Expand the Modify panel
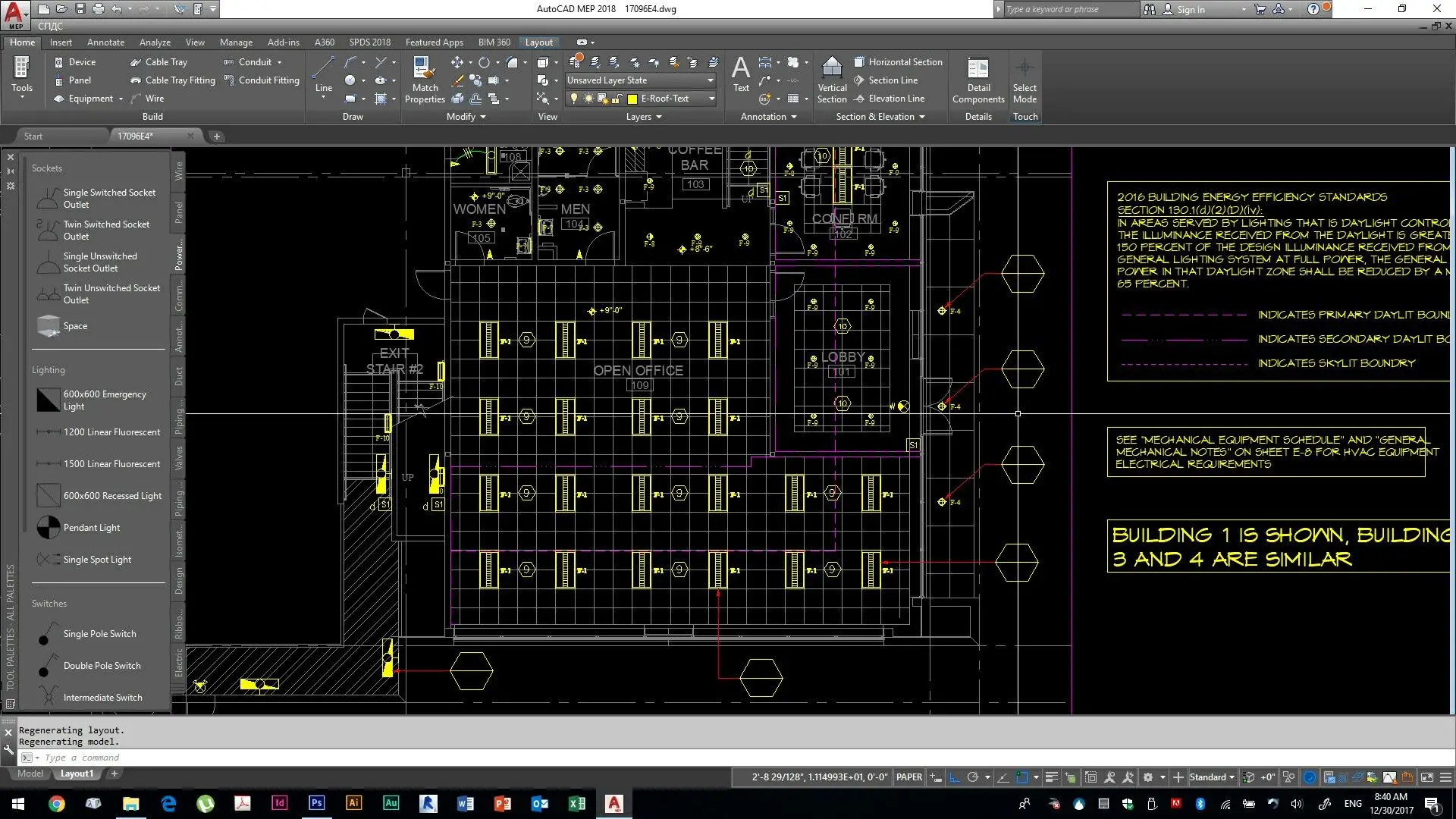This screenshot has width=1456, height=819. click(x=466, y=117)
